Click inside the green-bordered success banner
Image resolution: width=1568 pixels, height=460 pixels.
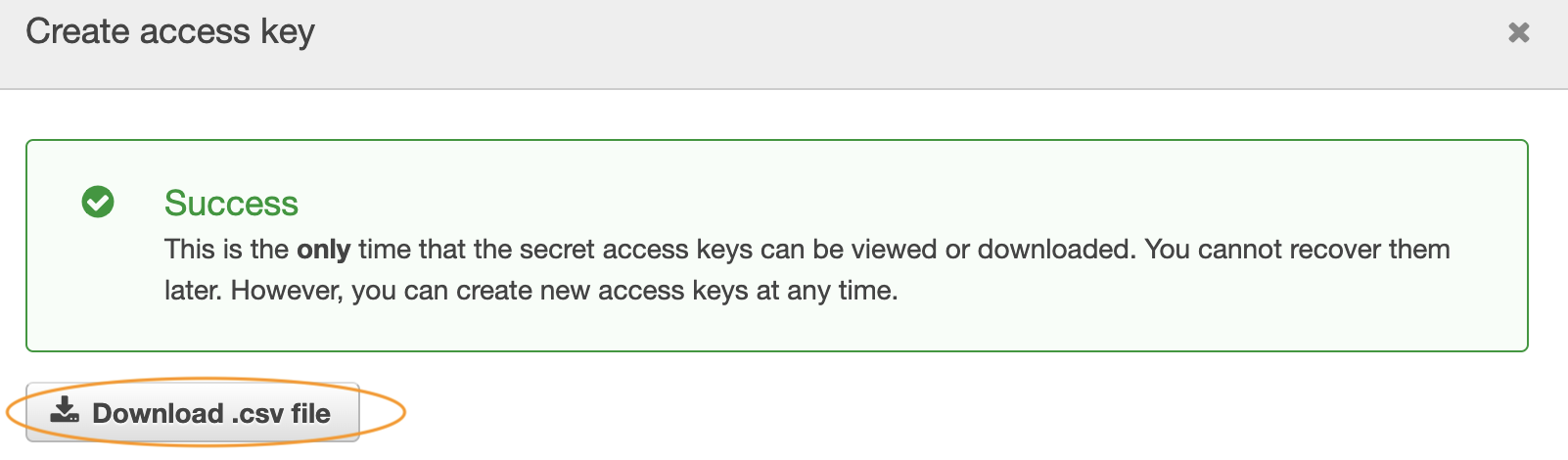pos(777,246)
